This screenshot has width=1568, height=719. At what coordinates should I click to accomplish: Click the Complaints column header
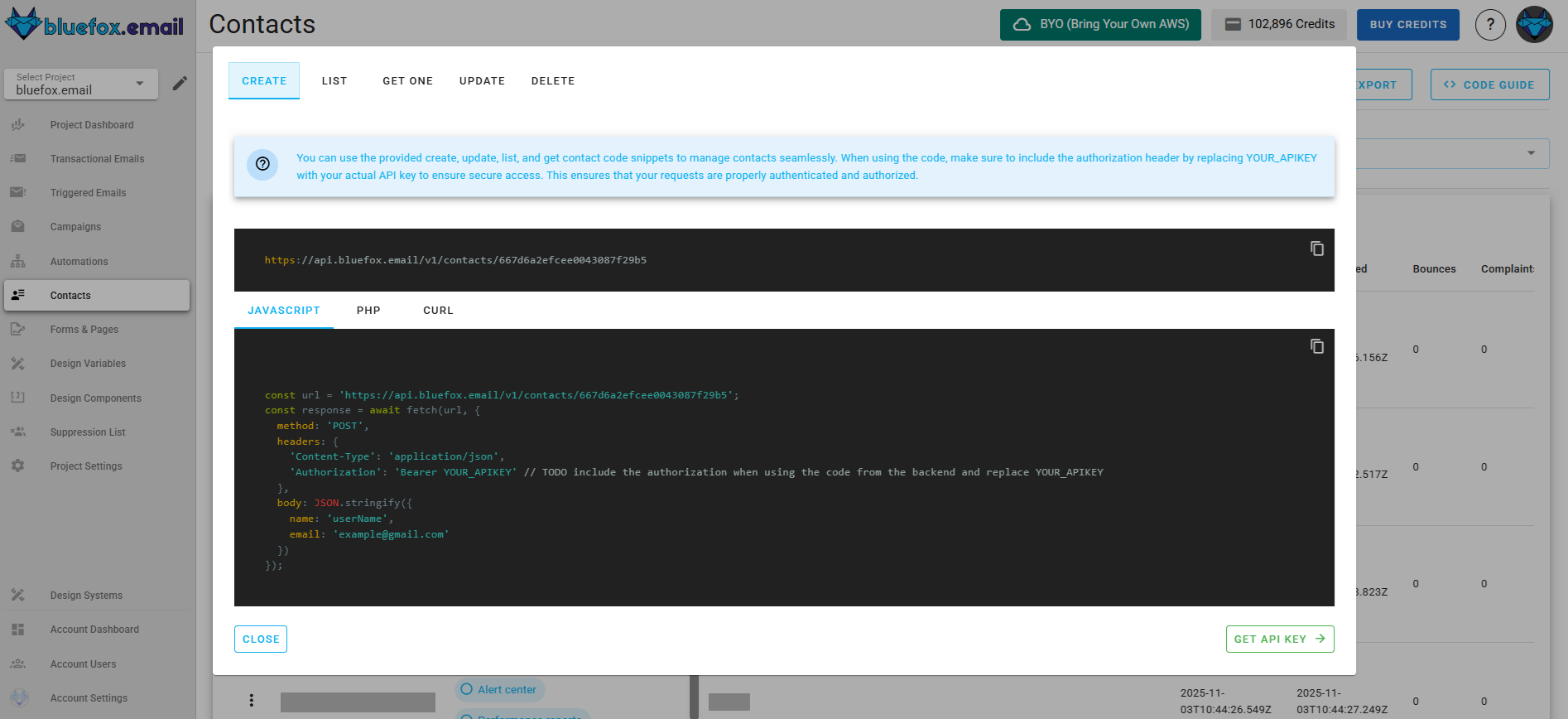1508,268
